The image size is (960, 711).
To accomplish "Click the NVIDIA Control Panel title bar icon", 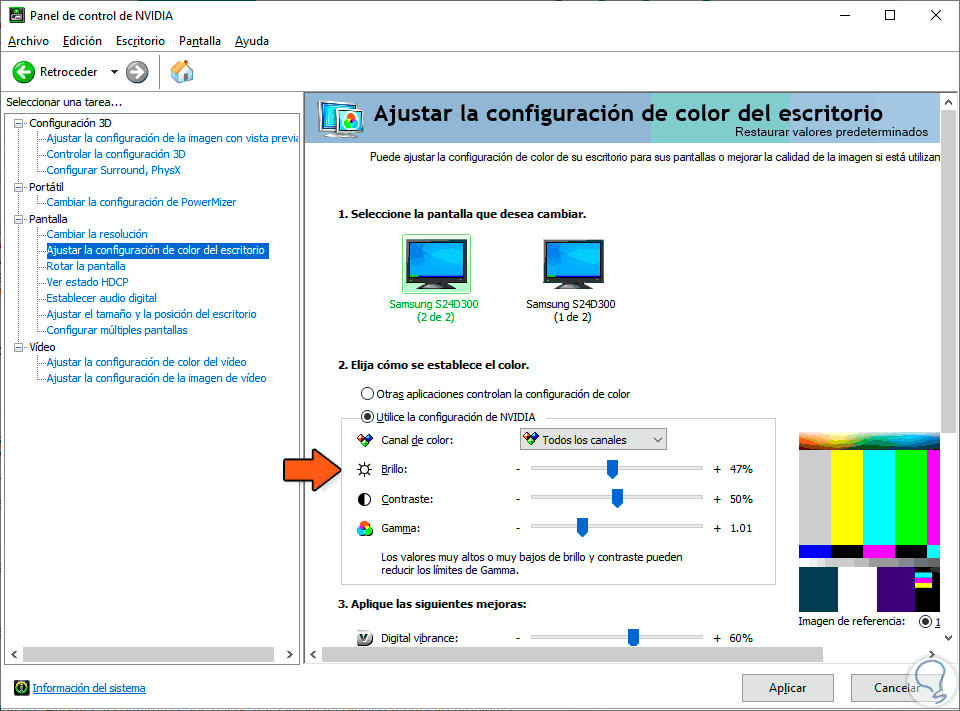I will [17, 15].
